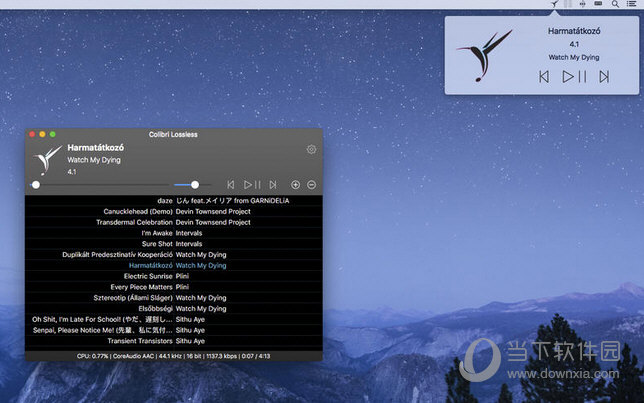Go to previous track in menu bar popup
This screenshot has height=403, width=644.
point(544,77)
